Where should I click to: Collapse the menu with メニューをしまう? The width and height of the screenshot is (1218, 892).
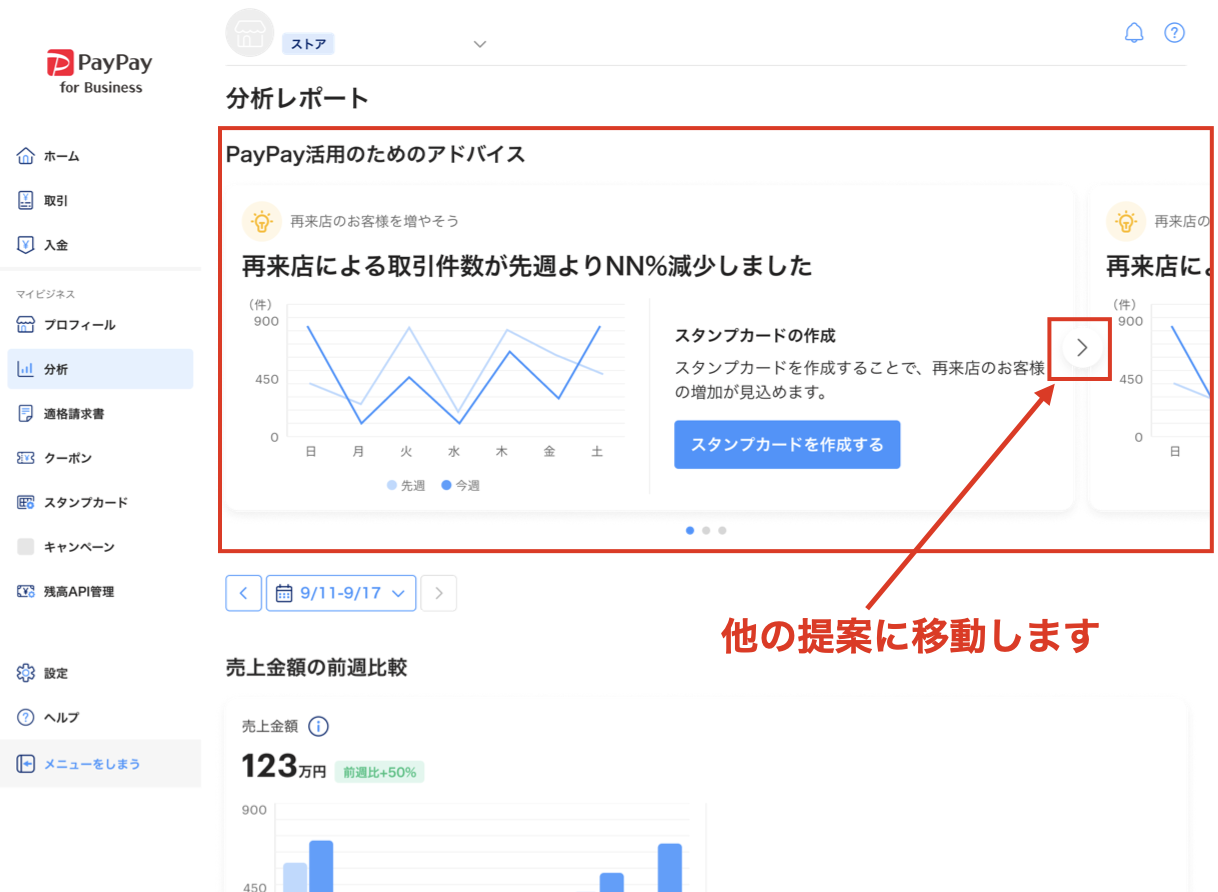click(x=100, y=764)
